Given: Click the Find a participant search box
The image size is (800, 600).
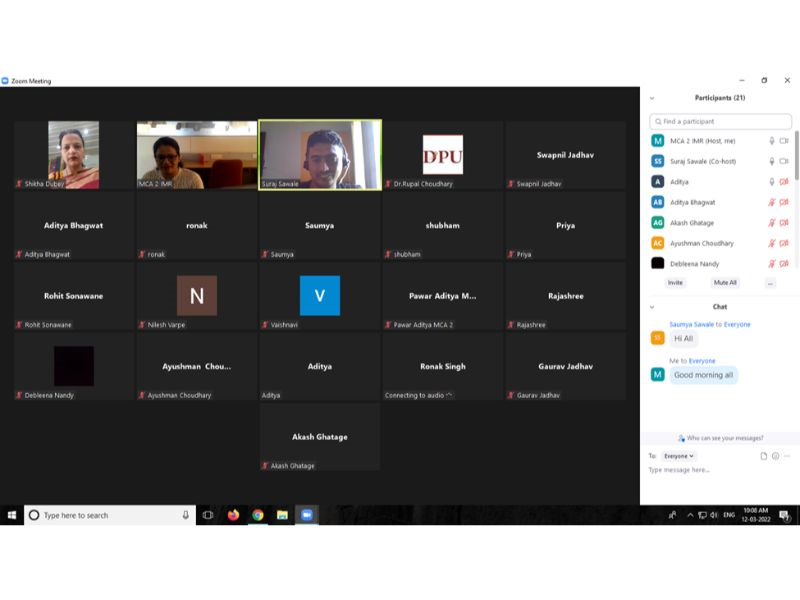Looking at the screenshot, I should point(720,121).
